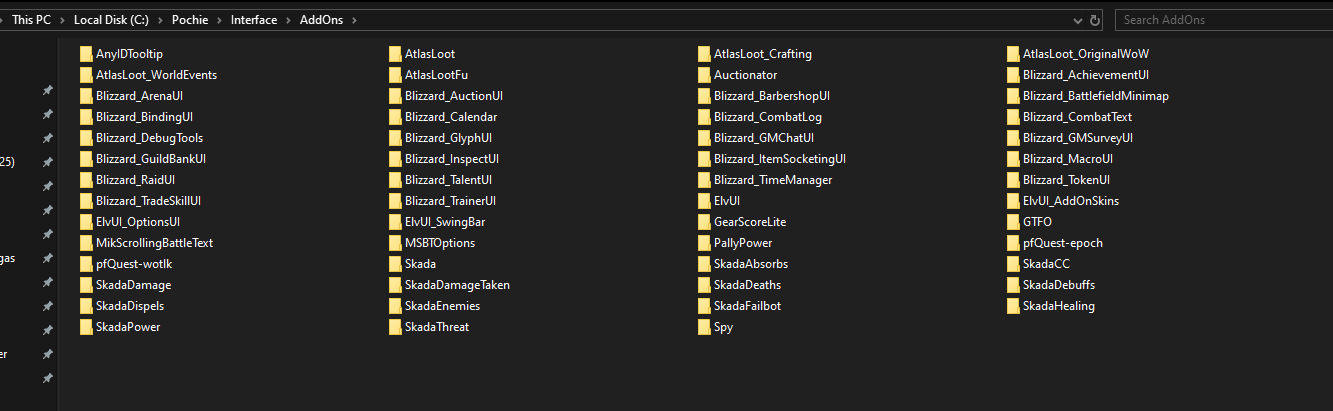Select the SkadaThreat folder icon
This screenshot has height=411, width=1333.
click(394, 327)
